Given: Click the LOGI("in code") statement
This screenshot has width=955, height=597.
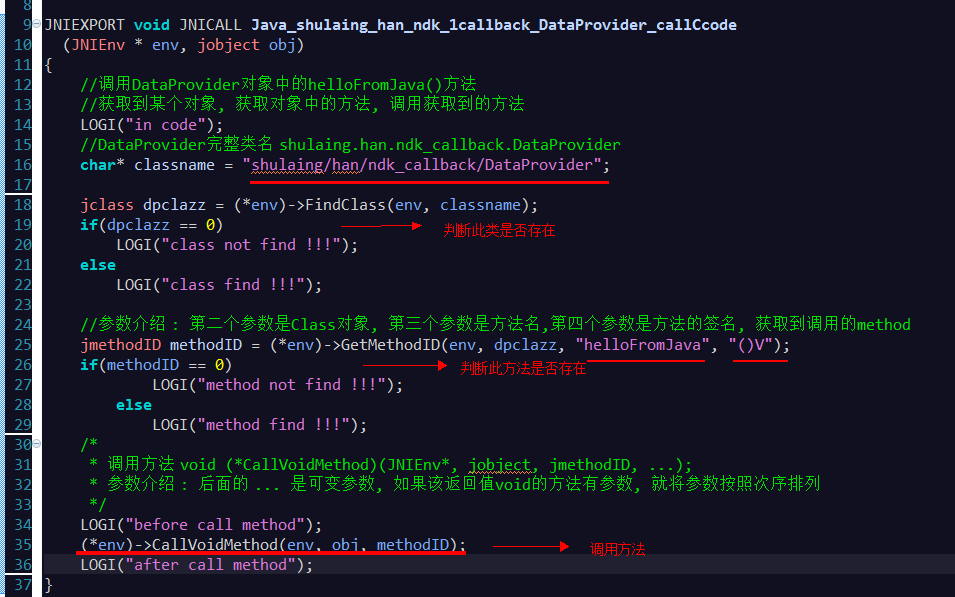Looking at the screenshot, I should (x=152, y=125).
